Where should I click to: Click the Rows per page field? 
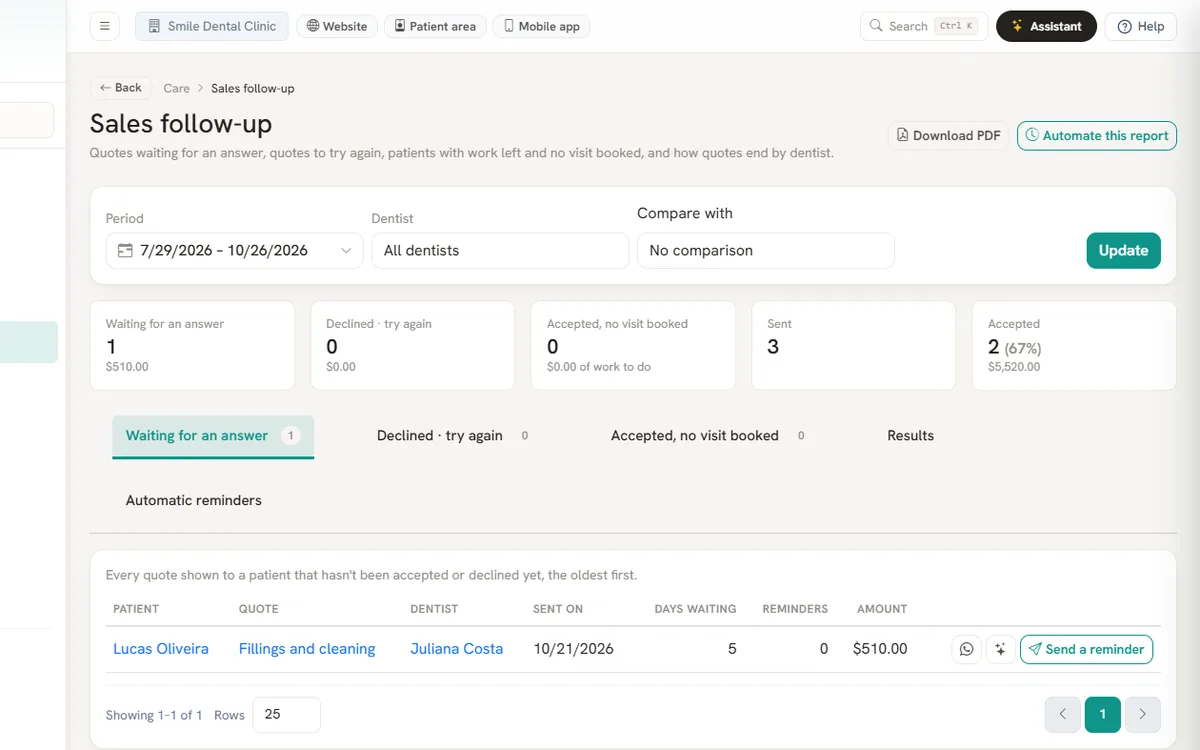coord(287,715)
